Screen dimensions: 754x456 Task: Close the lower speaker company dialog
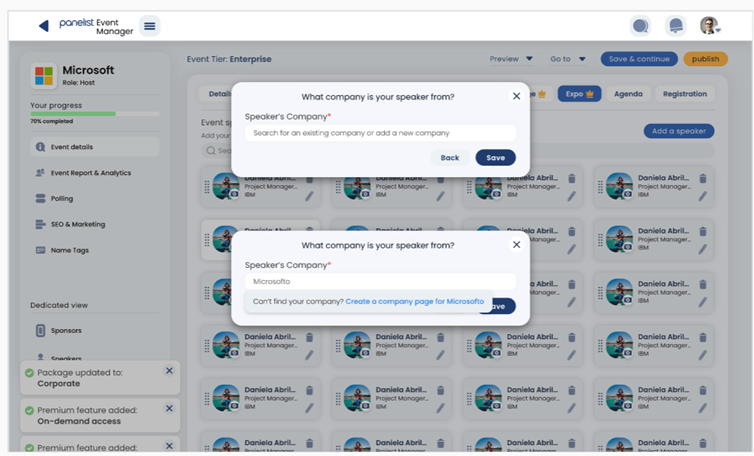tap(516, 245)
